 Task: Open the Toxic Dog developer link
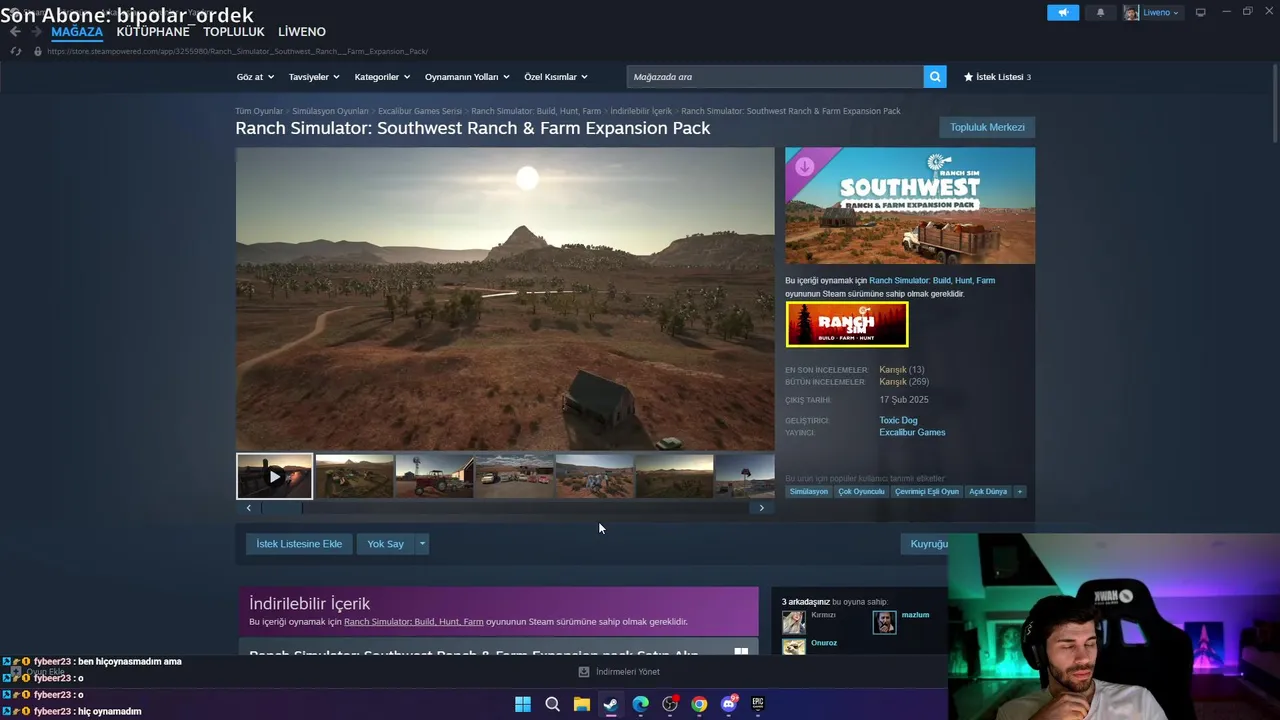click(x=898, y=420)
